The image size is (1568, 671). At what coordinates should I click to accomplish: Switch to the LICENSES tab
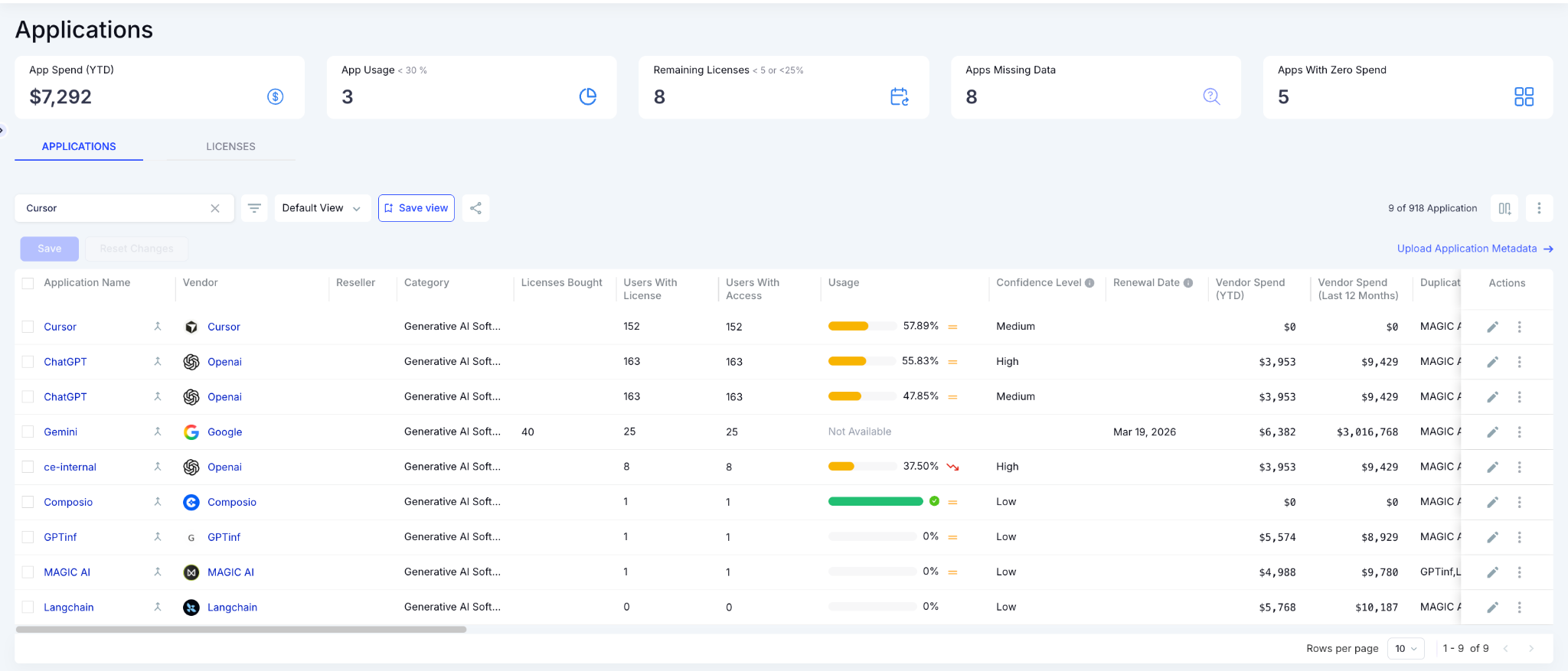230,146
